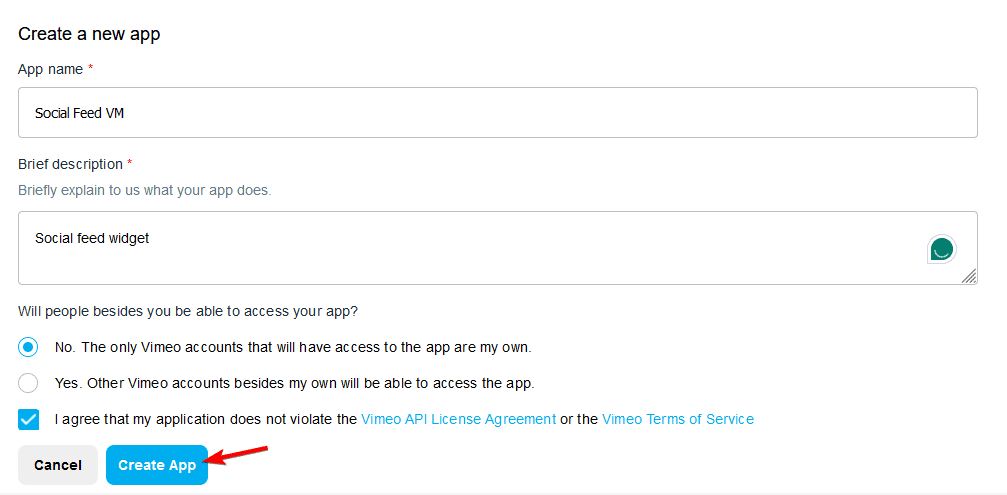Select the 'Yes' account access radio button
The height and width of the screenshot is (495, 1007).
(x=28, y=383)
